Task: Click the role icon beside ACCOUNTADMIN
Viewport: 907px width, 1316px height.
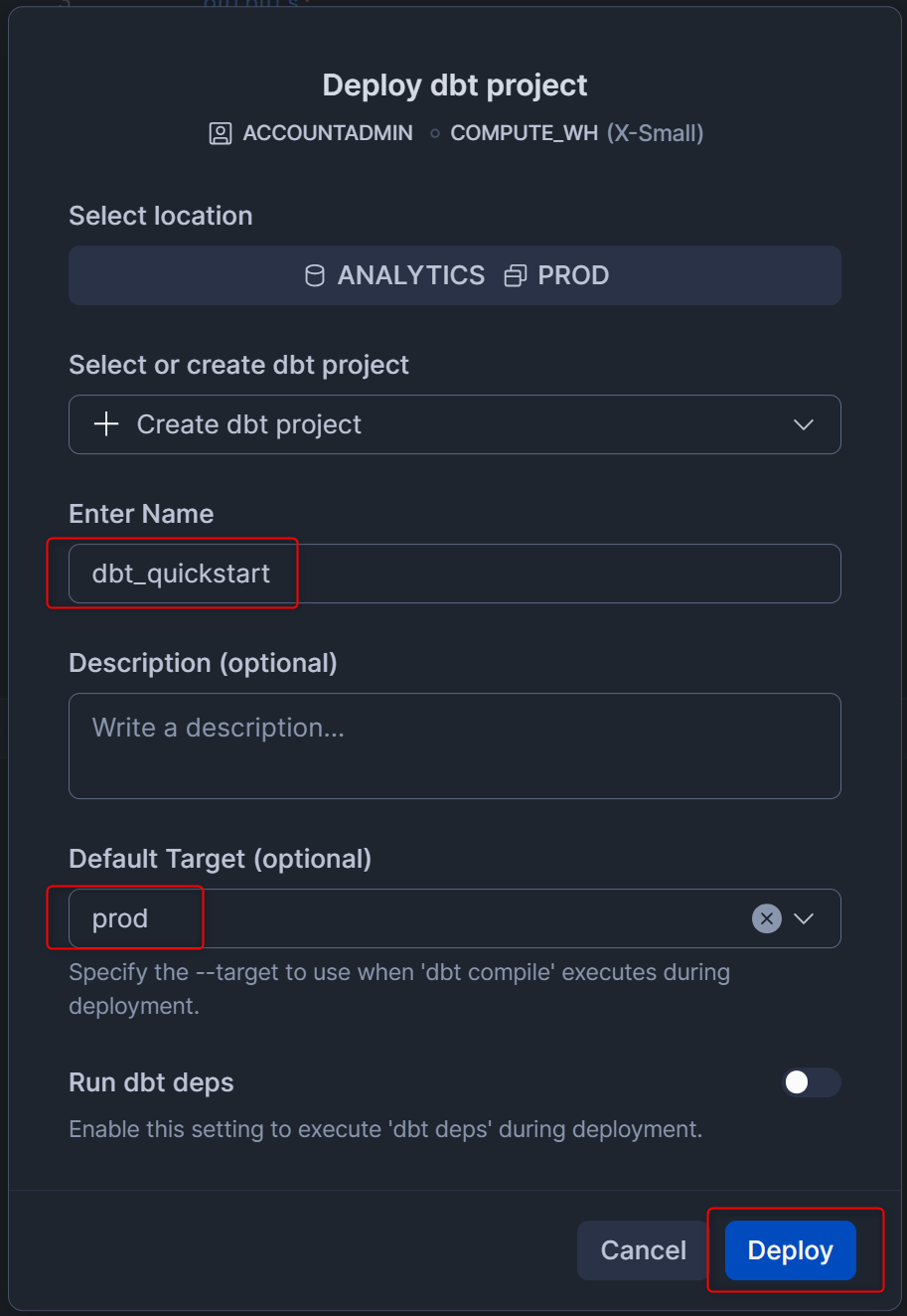Action: (221, 133)
